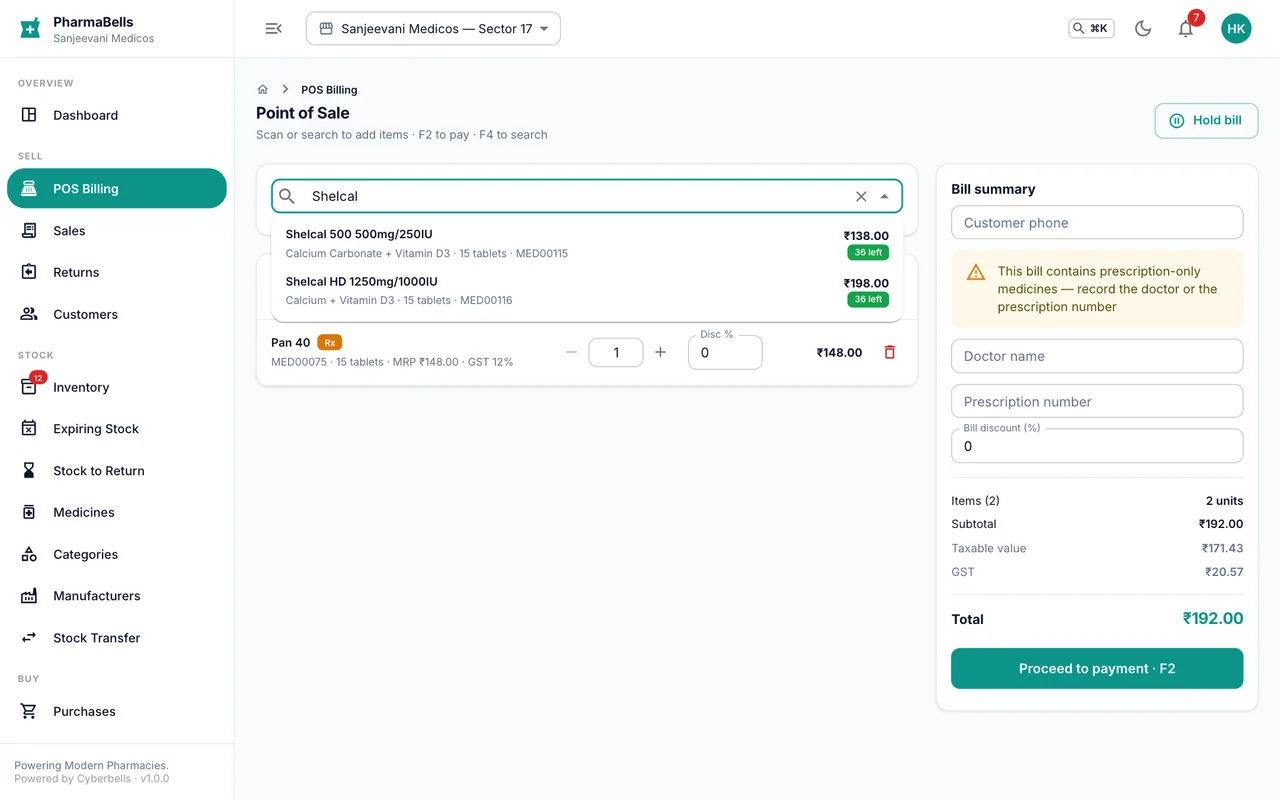Open Categories page

pyautogui.click(x=117, y=554)
